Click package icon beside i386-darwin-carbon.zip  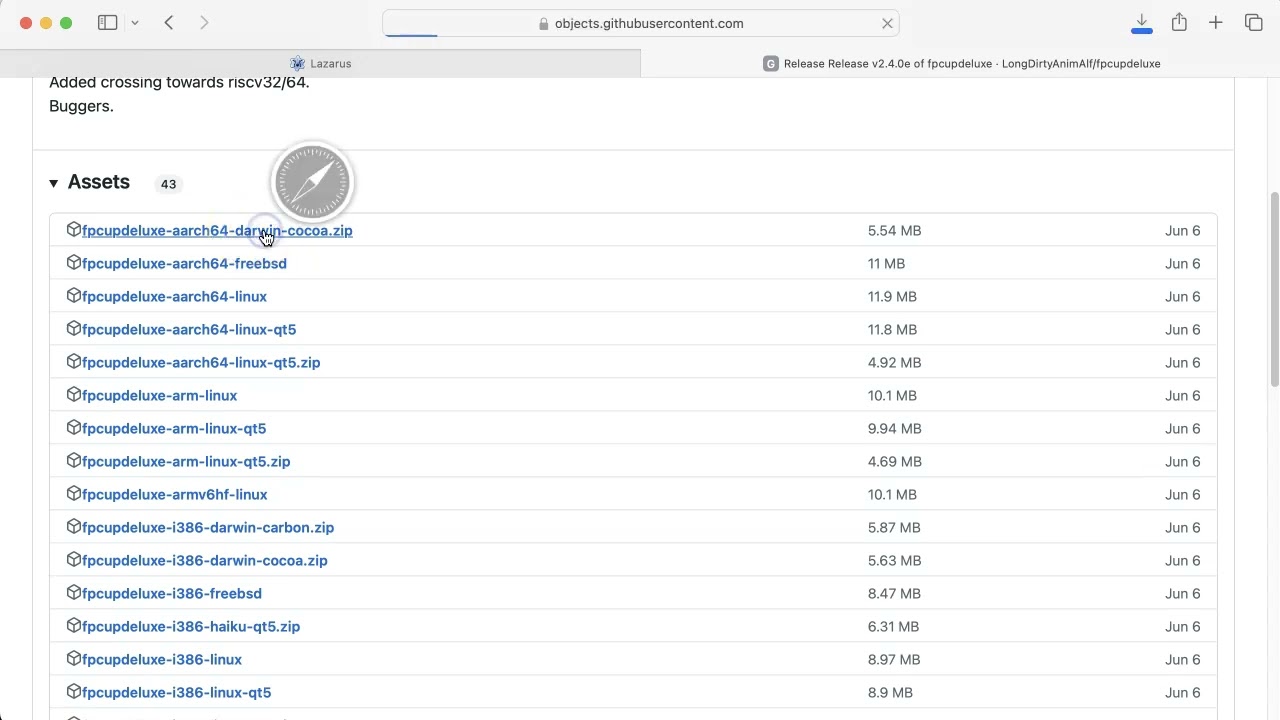pyautogui.click(x=73, y=527)
